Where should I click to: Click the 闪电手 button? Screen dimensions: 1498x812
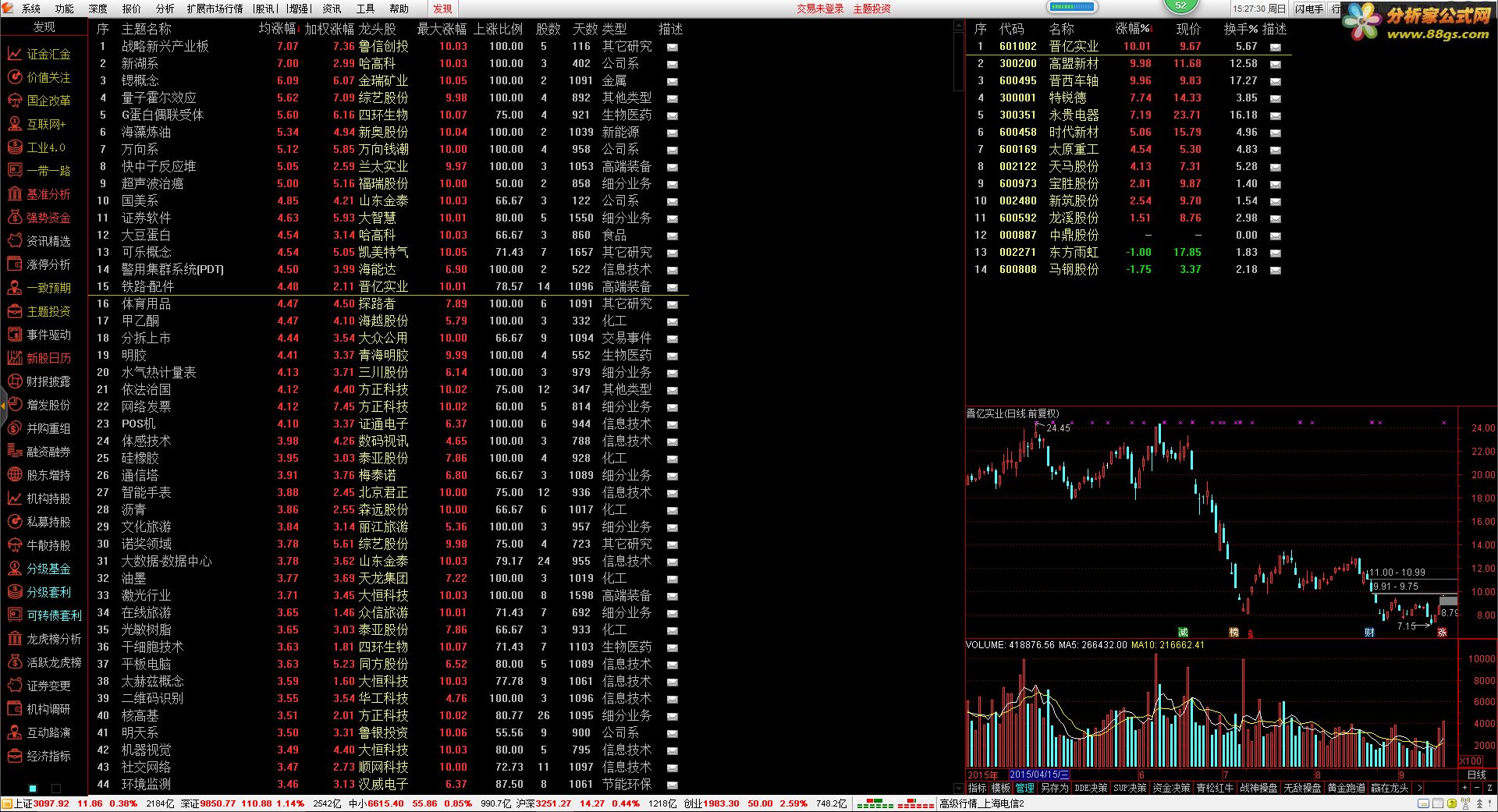pos(1308,9)
